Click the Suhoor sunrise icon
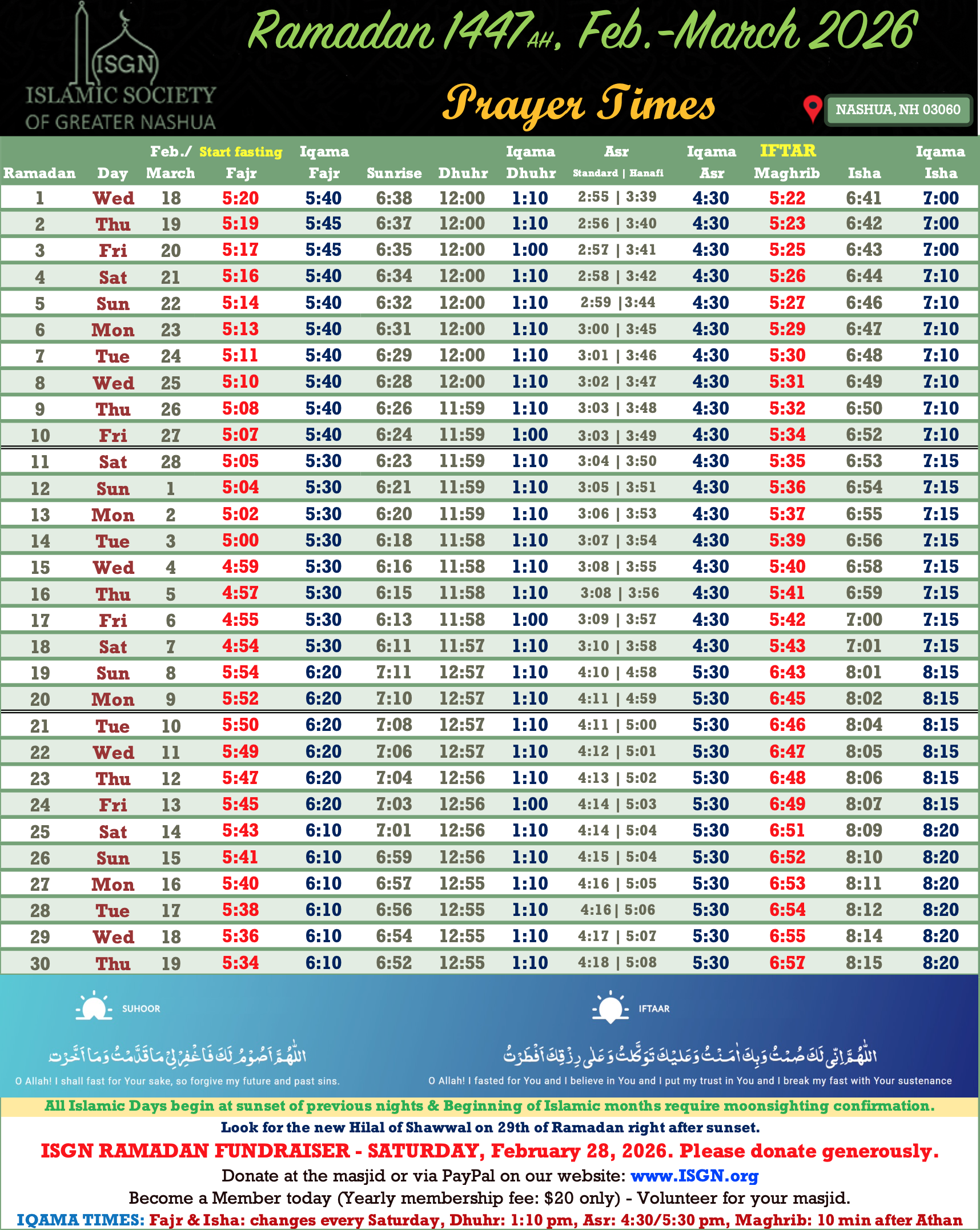The height and width of the screenshot is (1230, 980). 94,1008
